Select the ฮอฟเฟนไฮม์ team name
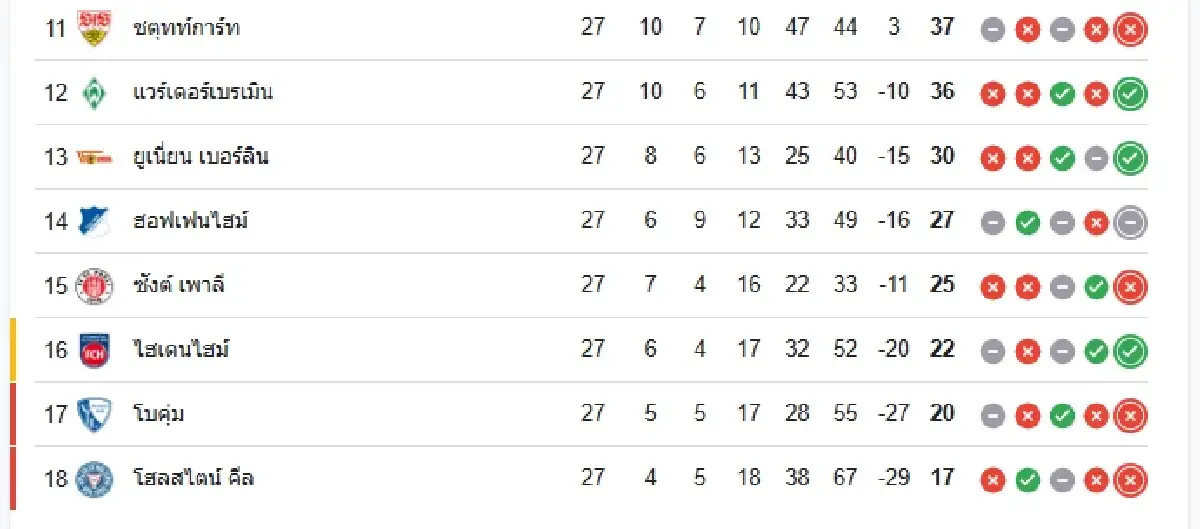This screenshot has height=529, width=1200. tap(190, 221)
